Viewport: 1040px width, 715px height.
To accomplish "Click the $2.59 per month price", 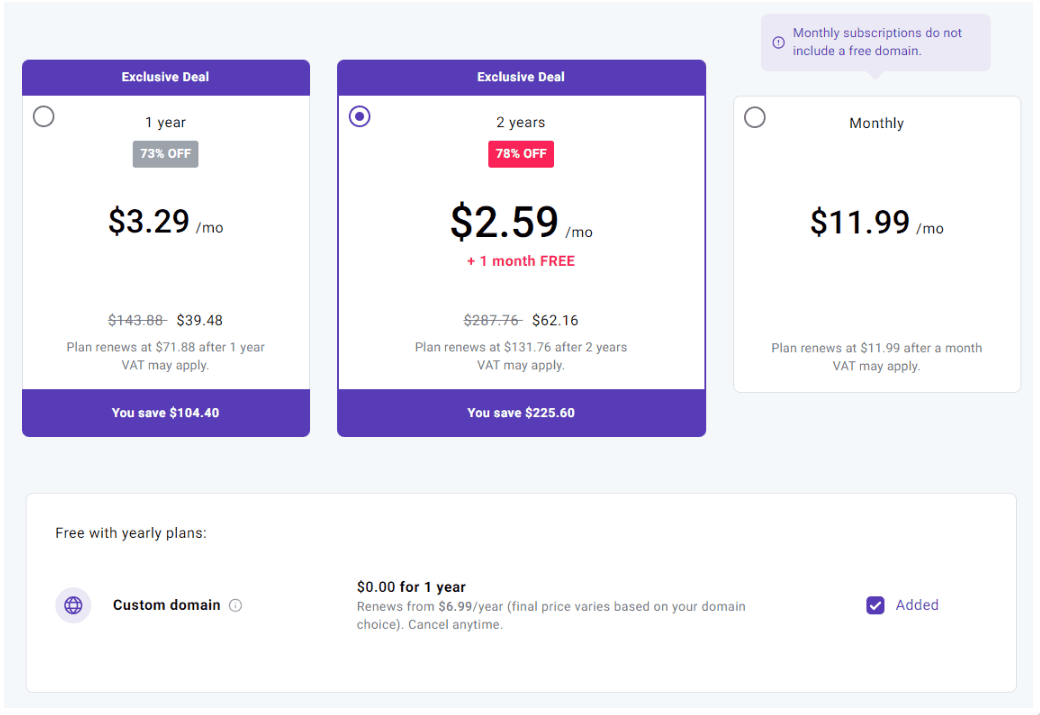I will pyautogui.click(x=521, y=222).
